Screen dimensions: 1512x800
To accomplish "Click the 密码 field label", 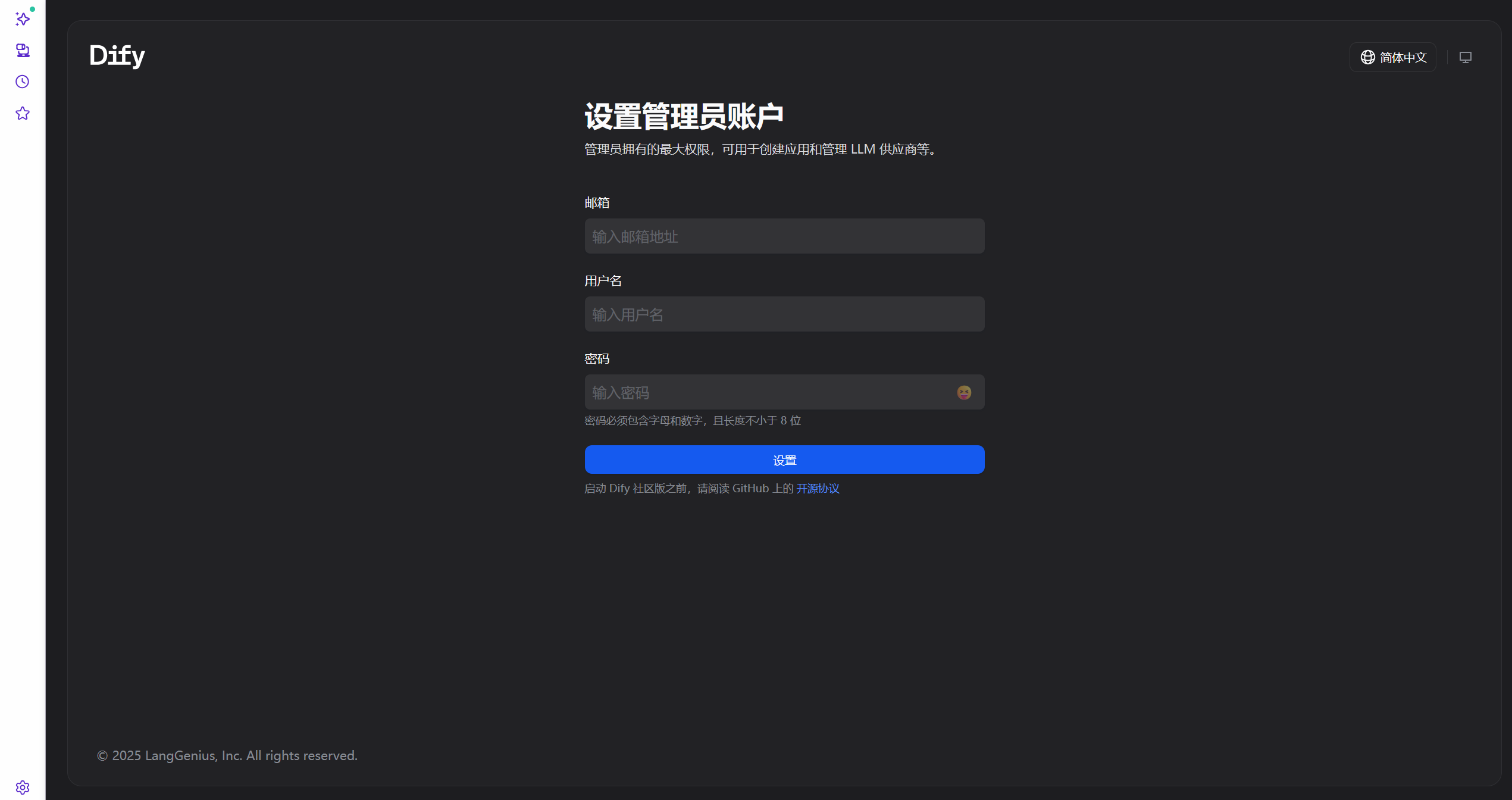I will point(597,359).
